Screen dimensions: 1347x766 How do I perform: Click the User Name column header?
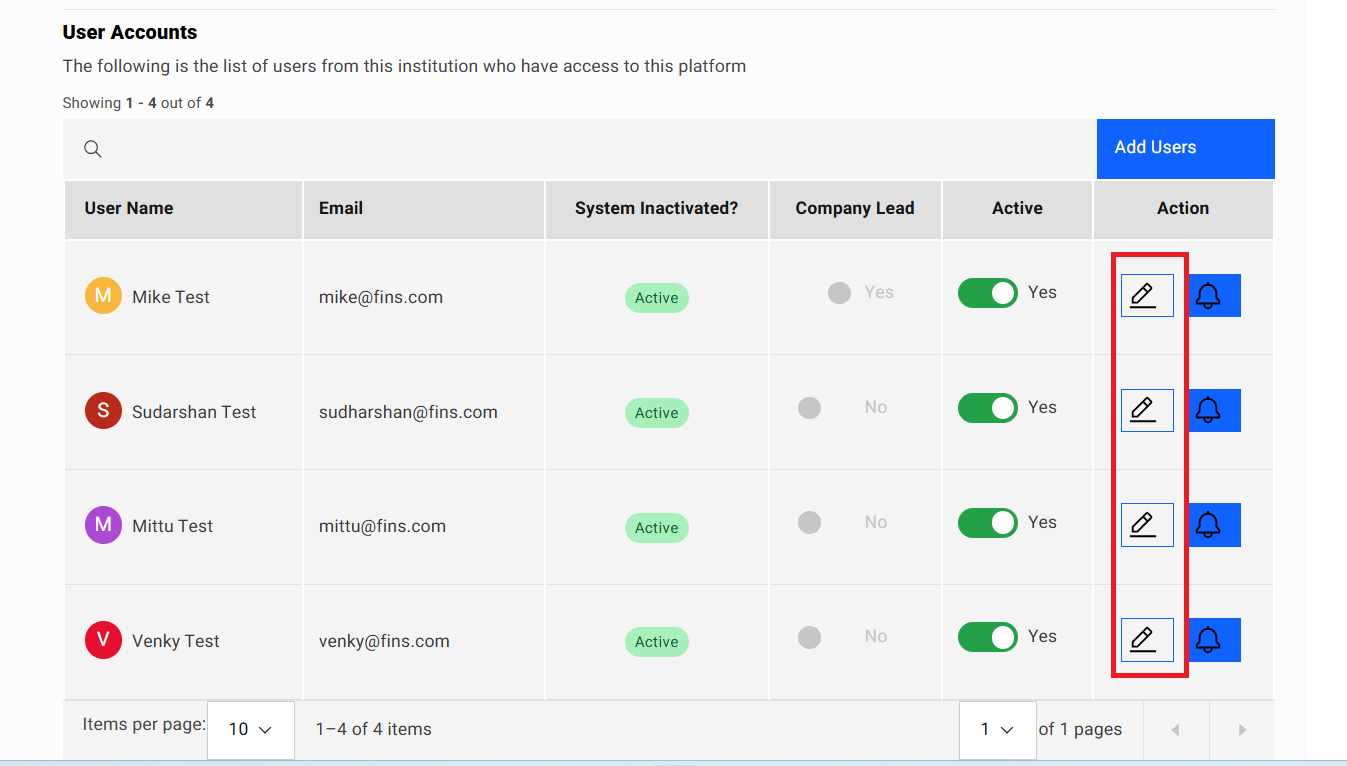[129, 208]
